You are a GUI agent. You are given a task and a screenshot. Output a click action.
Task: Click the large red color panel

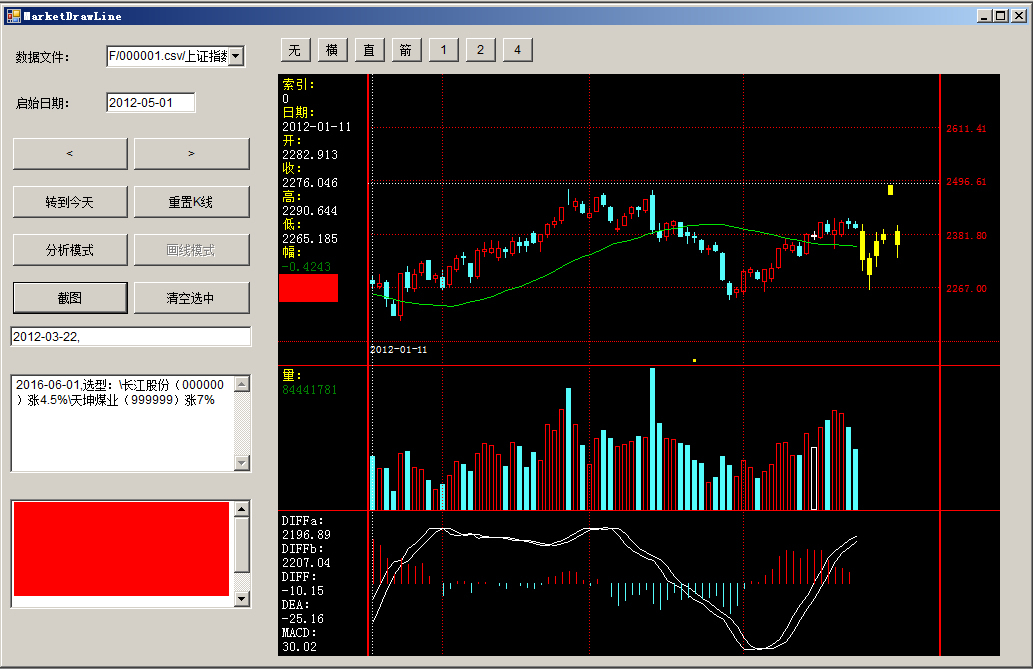click(x=121, y=549)
